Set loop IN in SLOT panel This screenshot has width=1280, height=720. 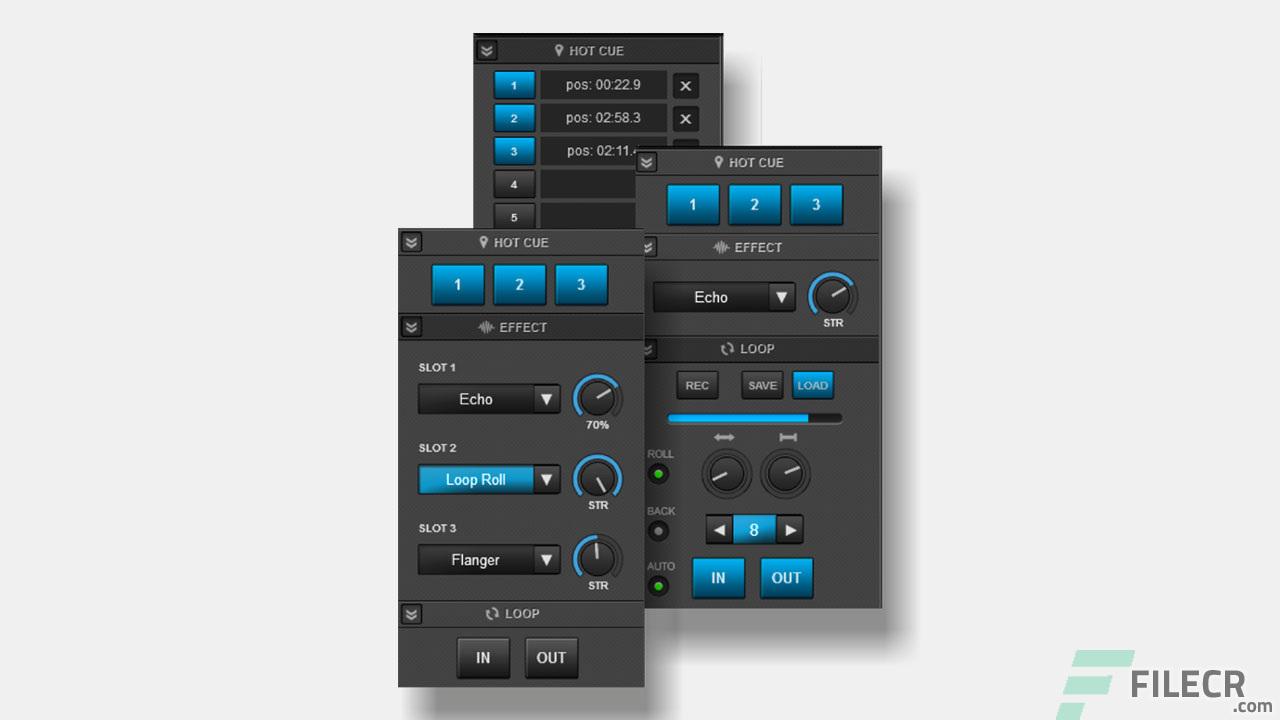pos(483,658)
